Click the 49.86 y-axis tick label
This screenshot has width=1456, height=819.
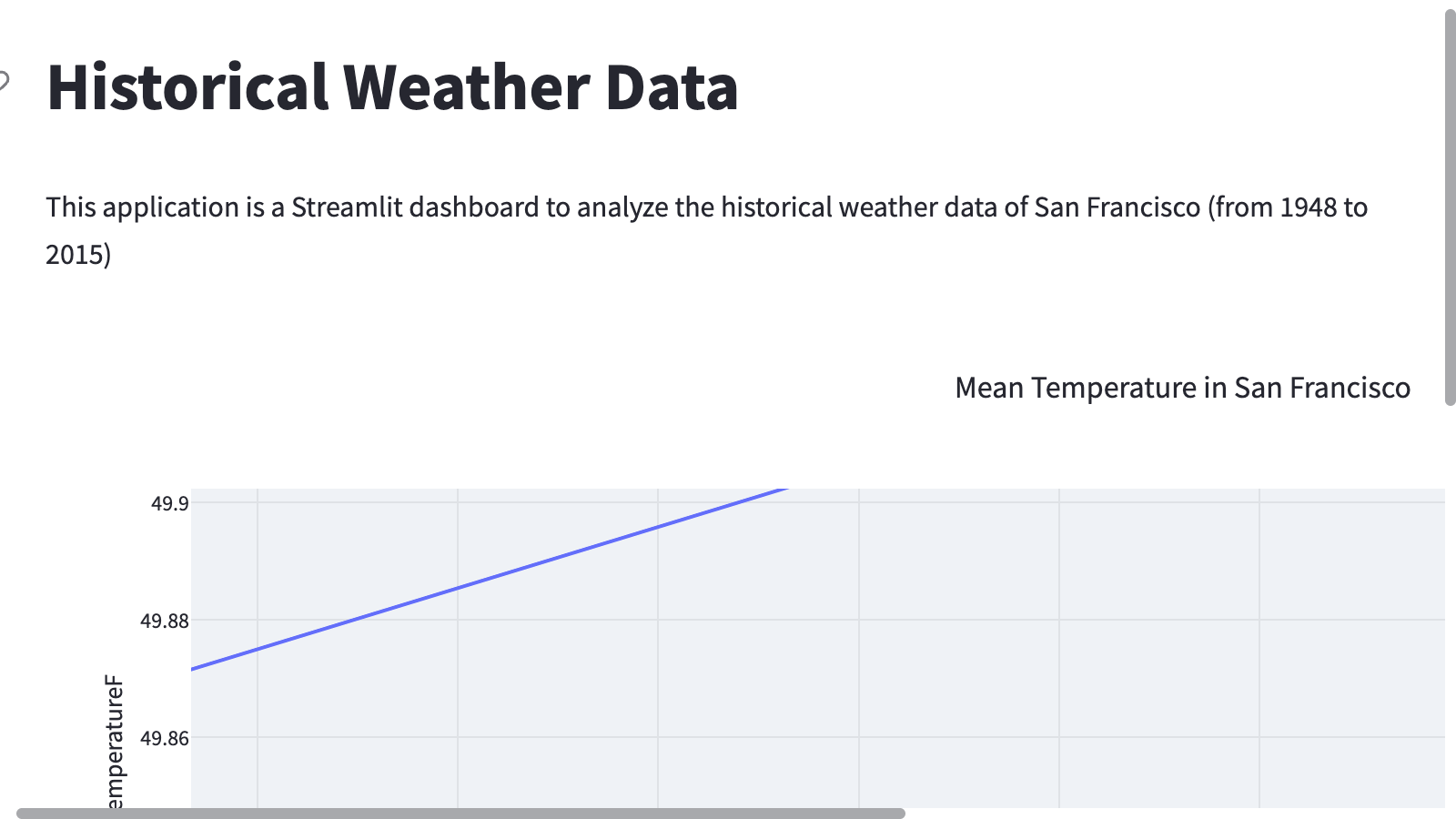point(165,738)
